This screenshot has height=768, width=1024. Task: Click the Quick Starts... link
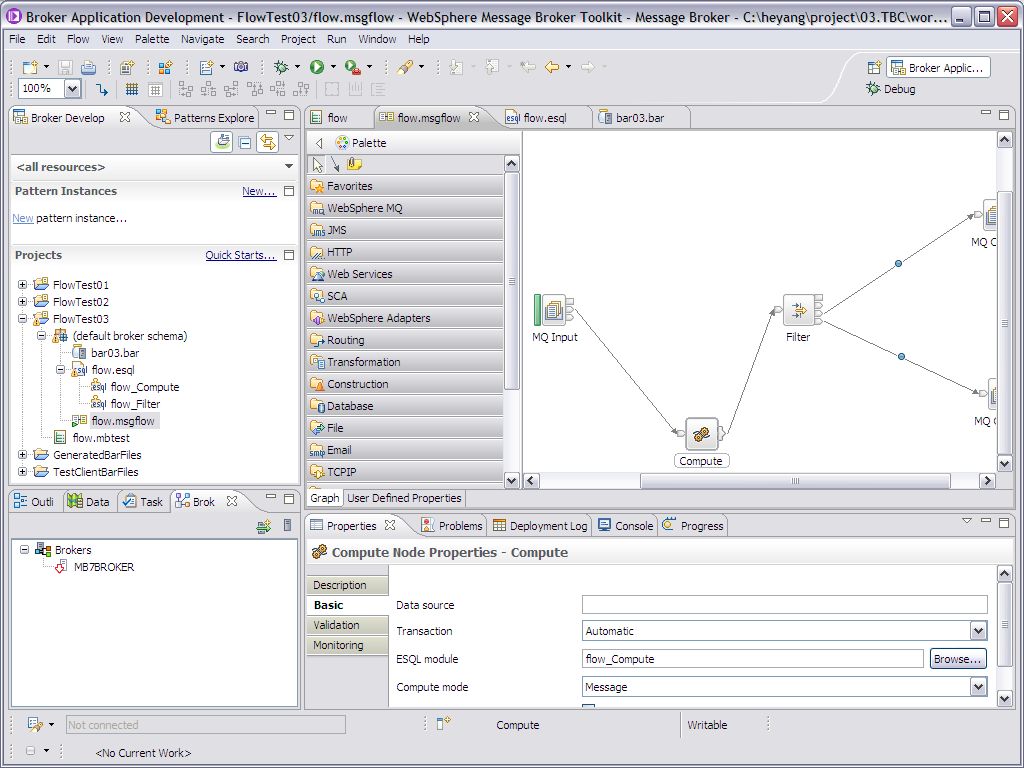coord(240,255)
